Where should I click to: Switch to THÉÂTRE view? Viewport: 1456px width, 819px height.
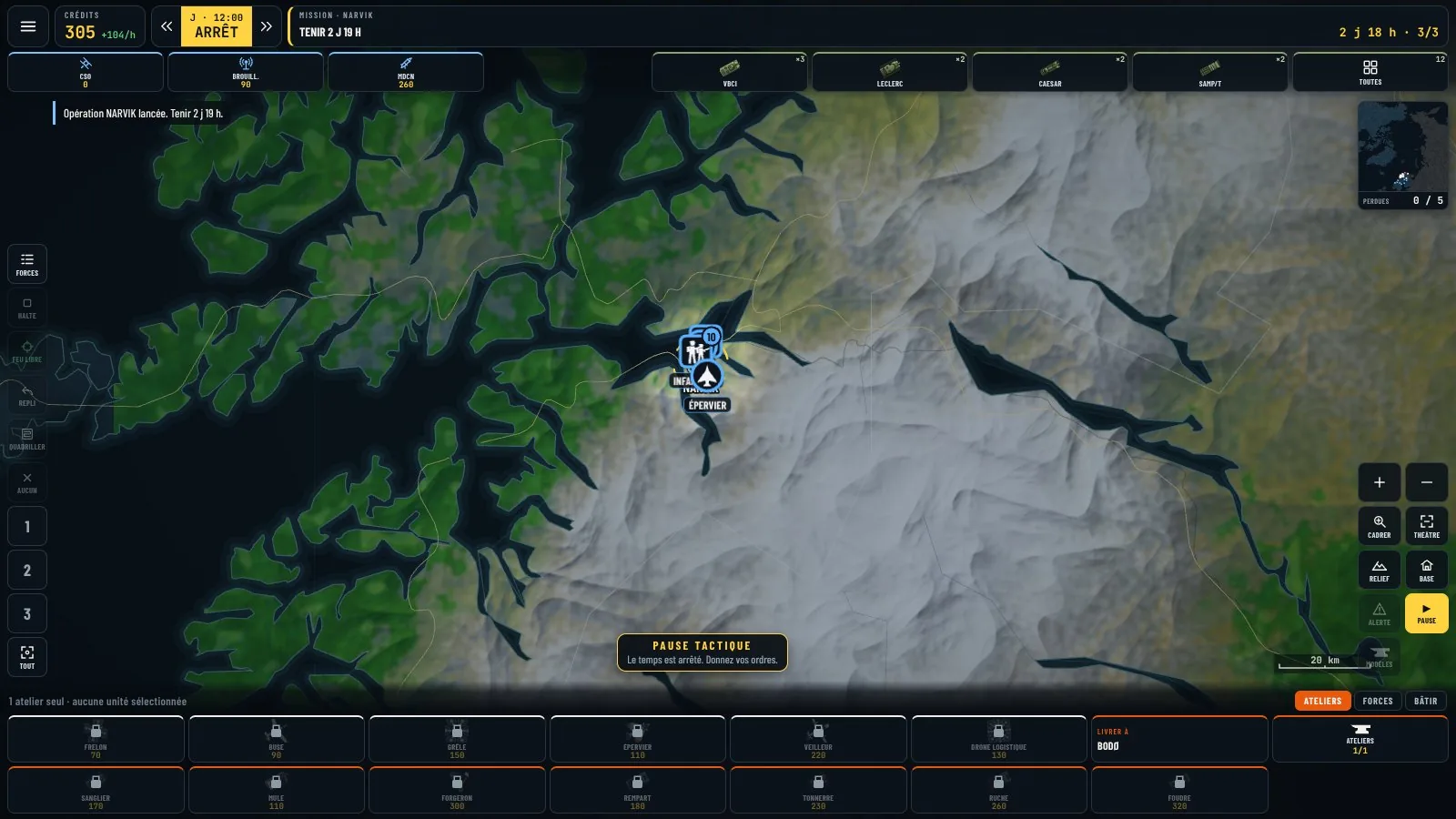(1427, 526)
